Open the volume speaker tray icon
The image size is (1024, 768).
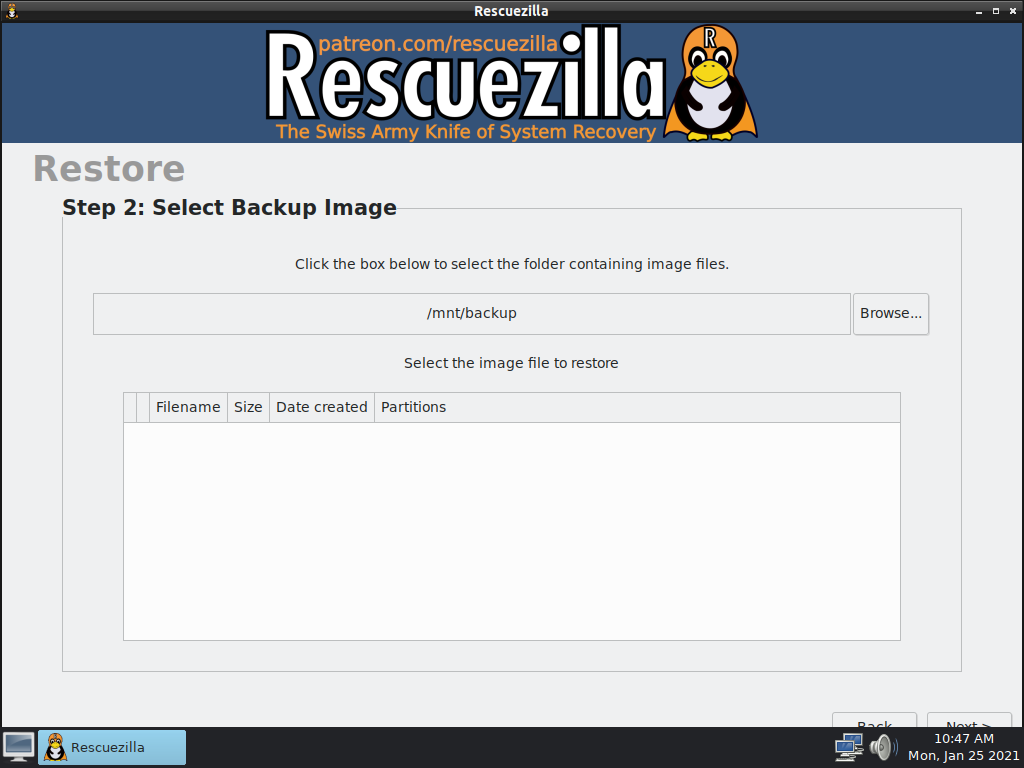pos(883,746)
